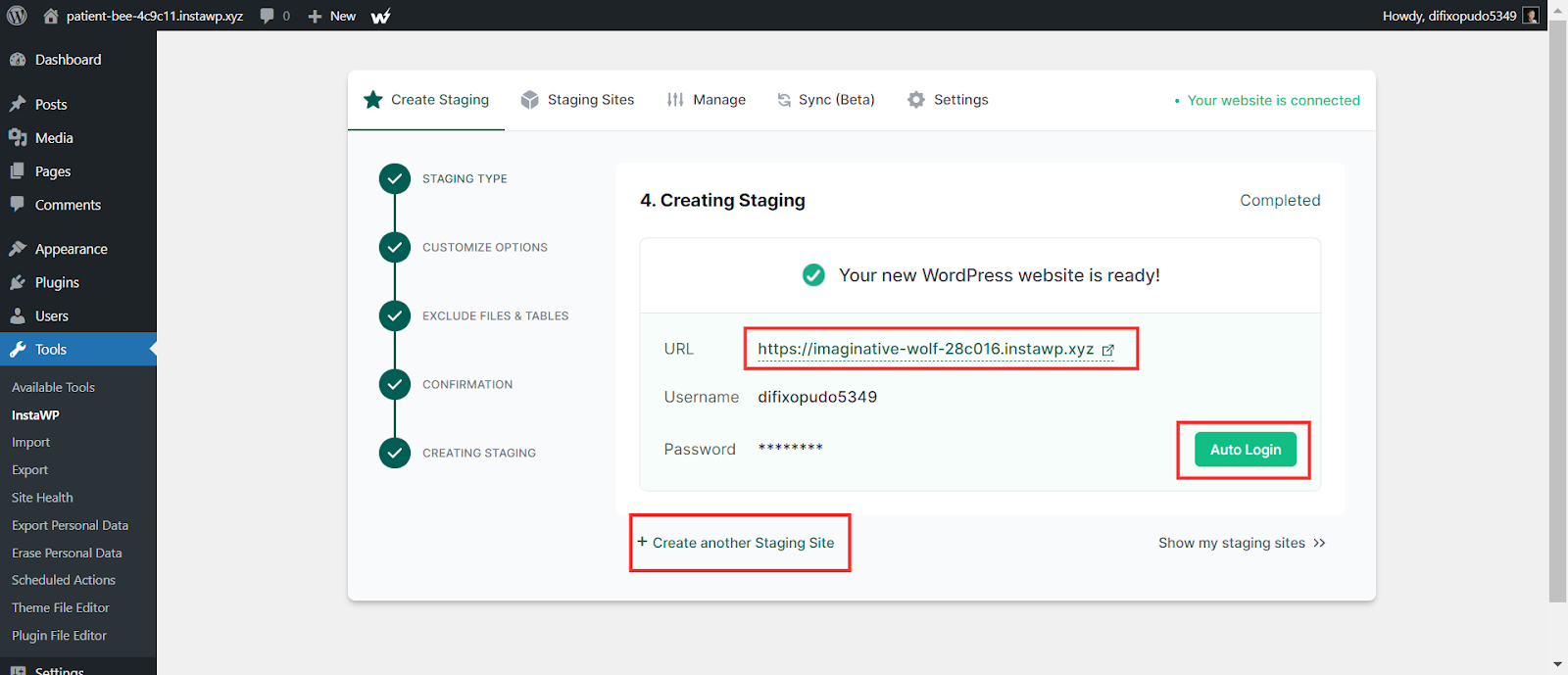Open the Appearance menu item
1568x675 pixels.
point(78,249)
